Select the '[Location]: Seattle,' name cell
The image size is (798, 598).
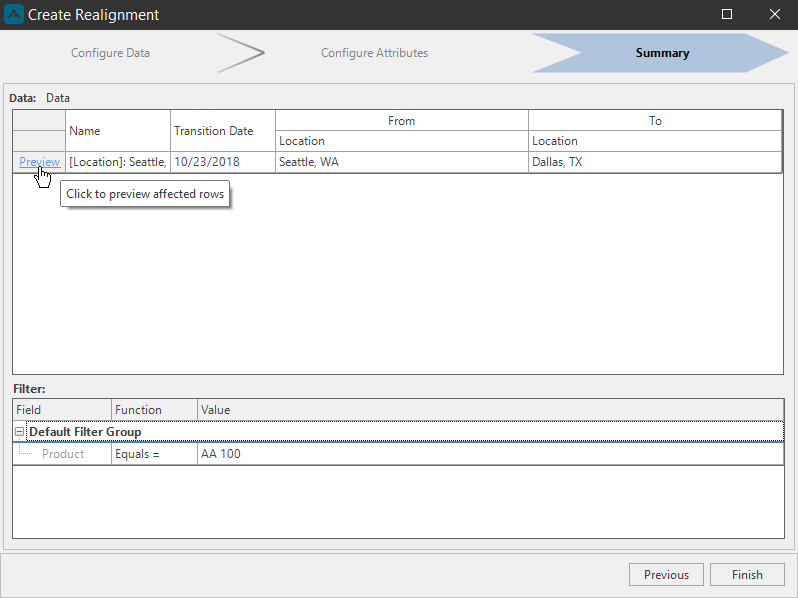(x=118, y=162)
